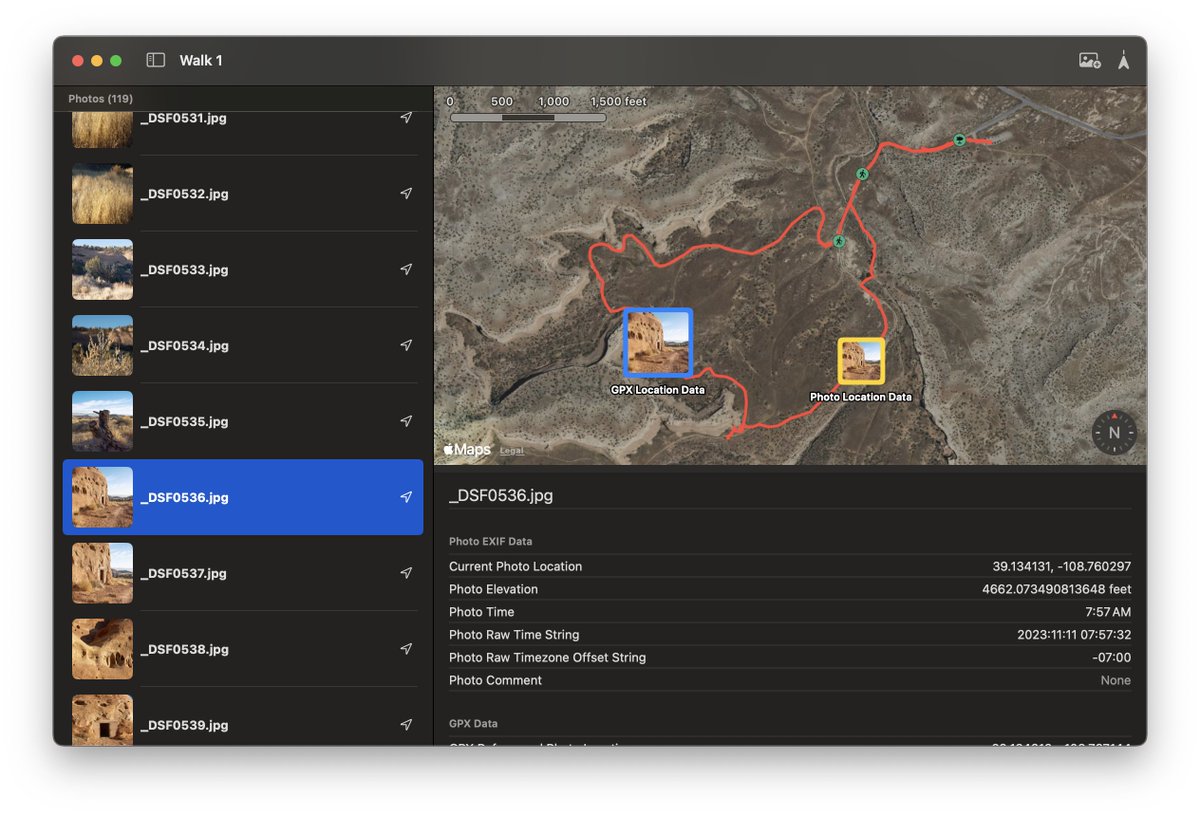The height and width of the screenshot is (816, 1200).
Task: Click location arrow for _DSF0538.jpg
Action: (x=406, y=649)
